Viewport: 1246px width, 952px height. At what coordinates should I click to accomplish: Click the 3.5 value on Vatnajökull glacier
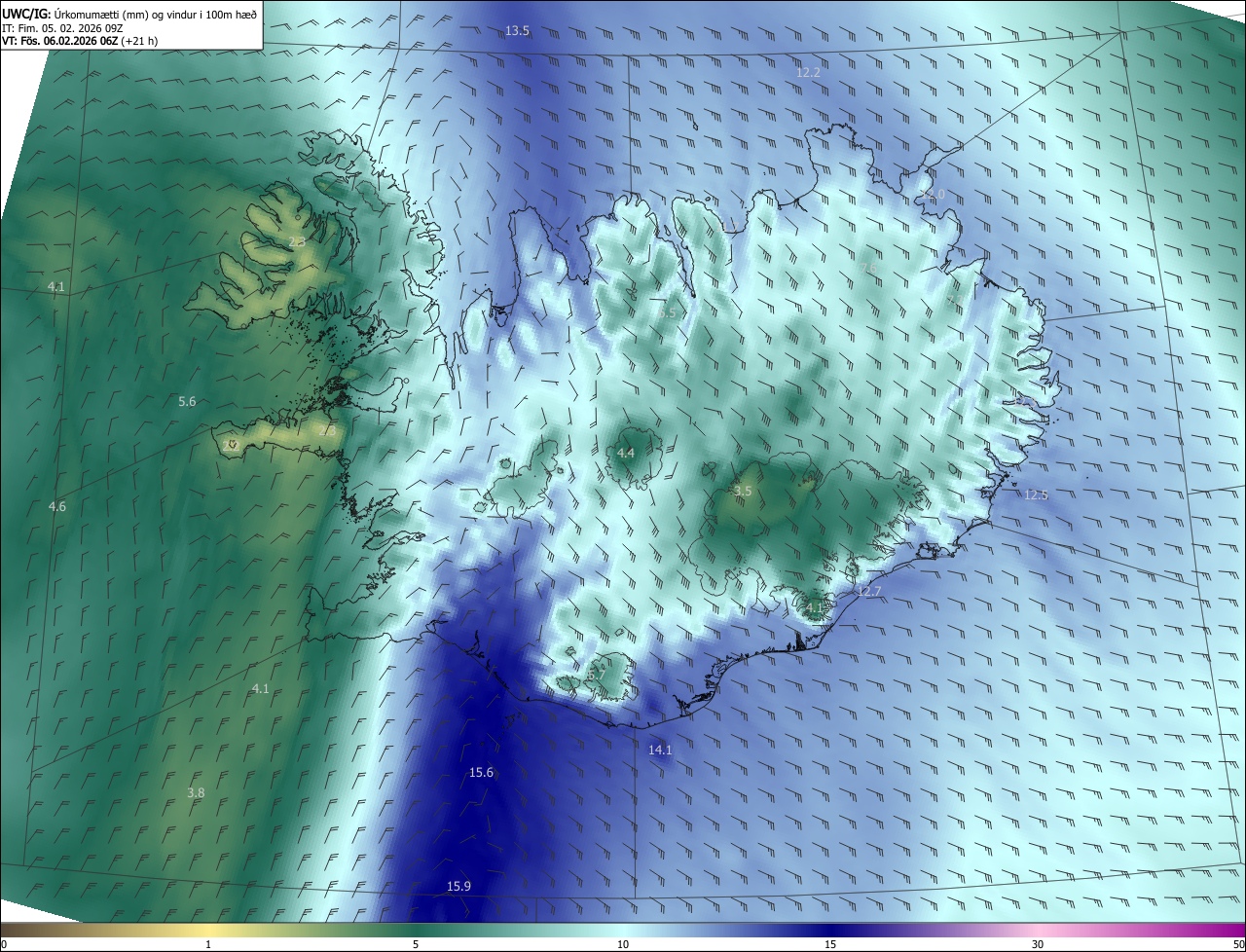click(x=743, y=492)
